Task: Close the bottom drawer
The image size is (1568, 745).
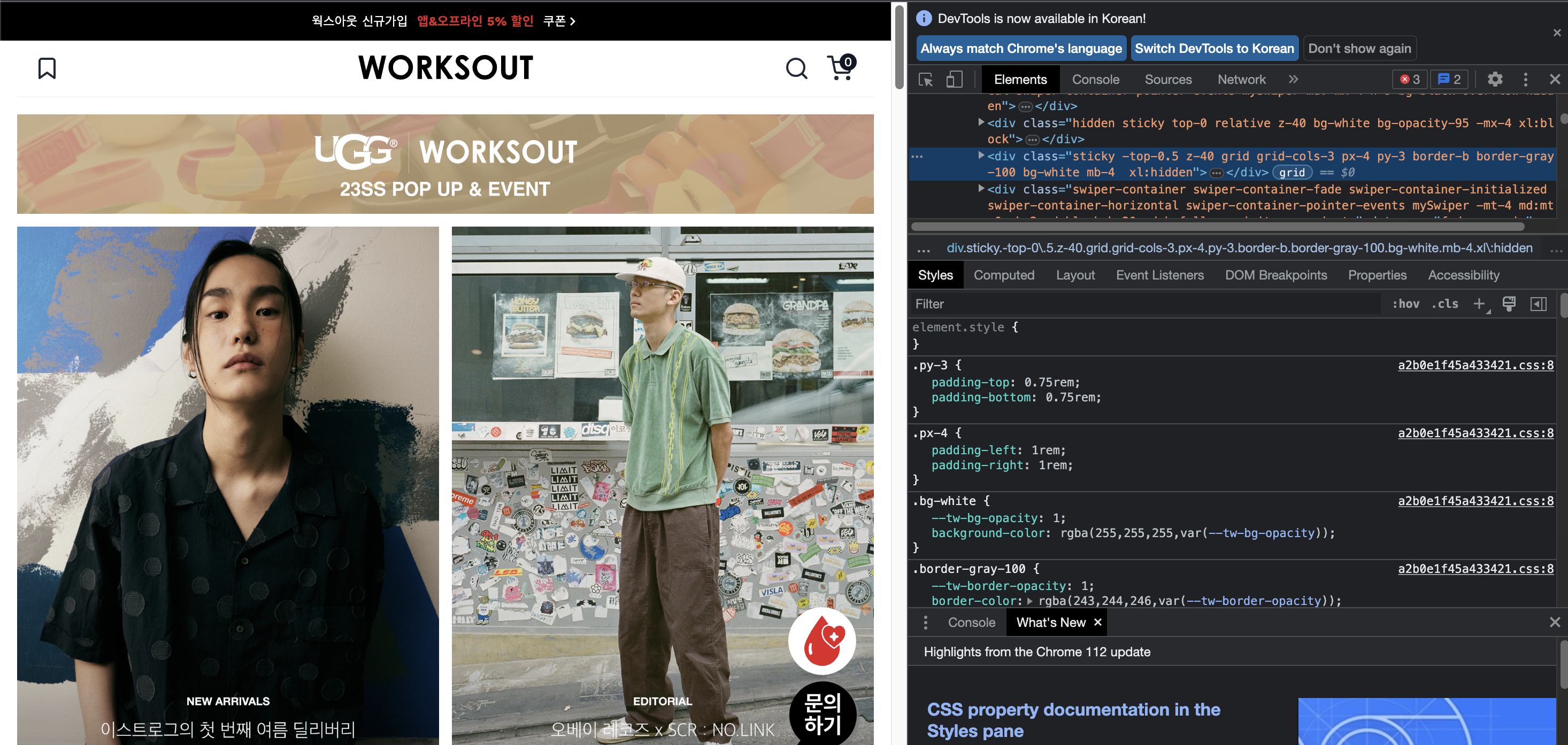Action: [x=1555, y=622]
